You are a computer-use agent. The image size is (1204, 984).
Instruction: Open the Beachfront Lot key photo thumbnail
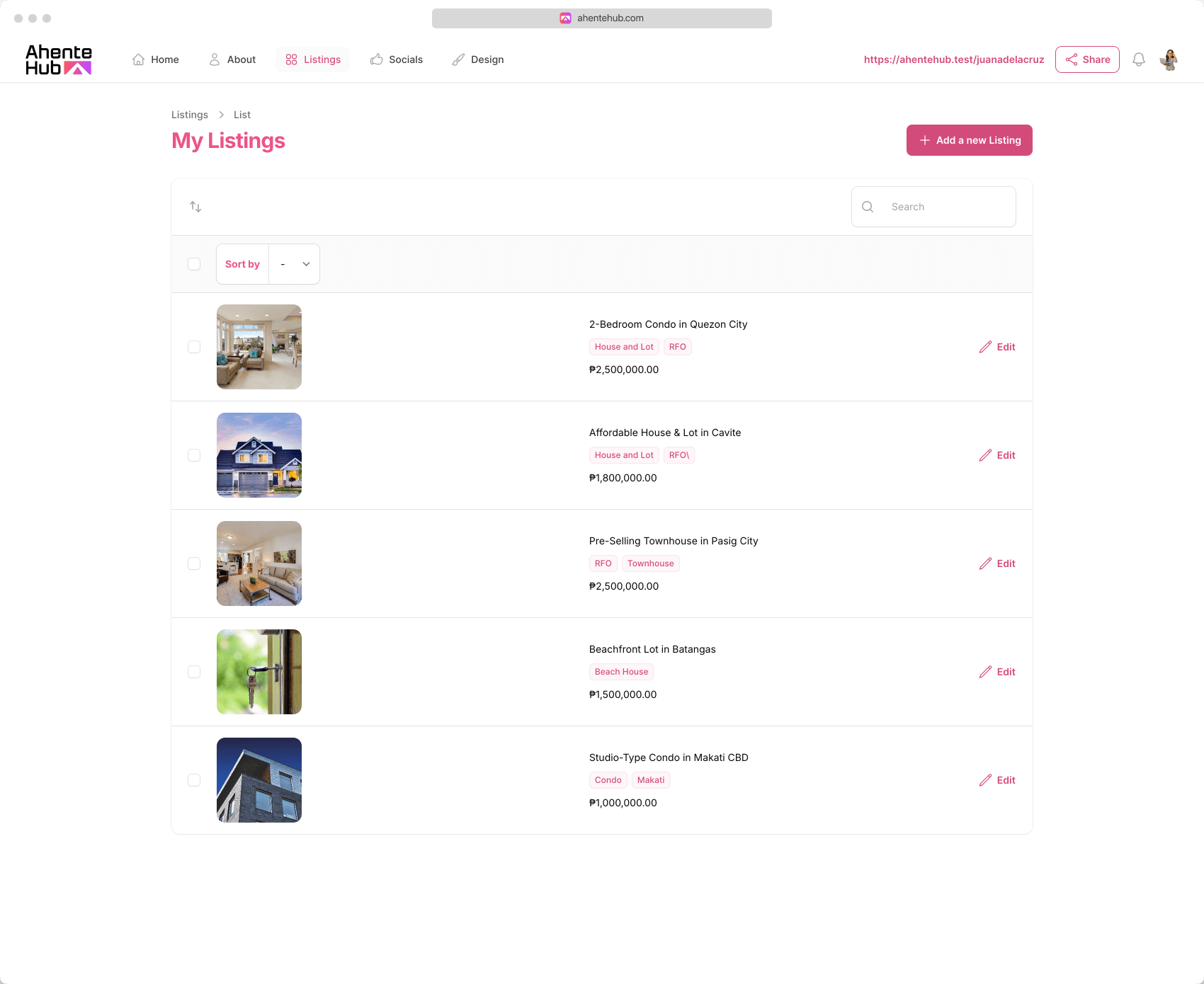click(259, 672)
